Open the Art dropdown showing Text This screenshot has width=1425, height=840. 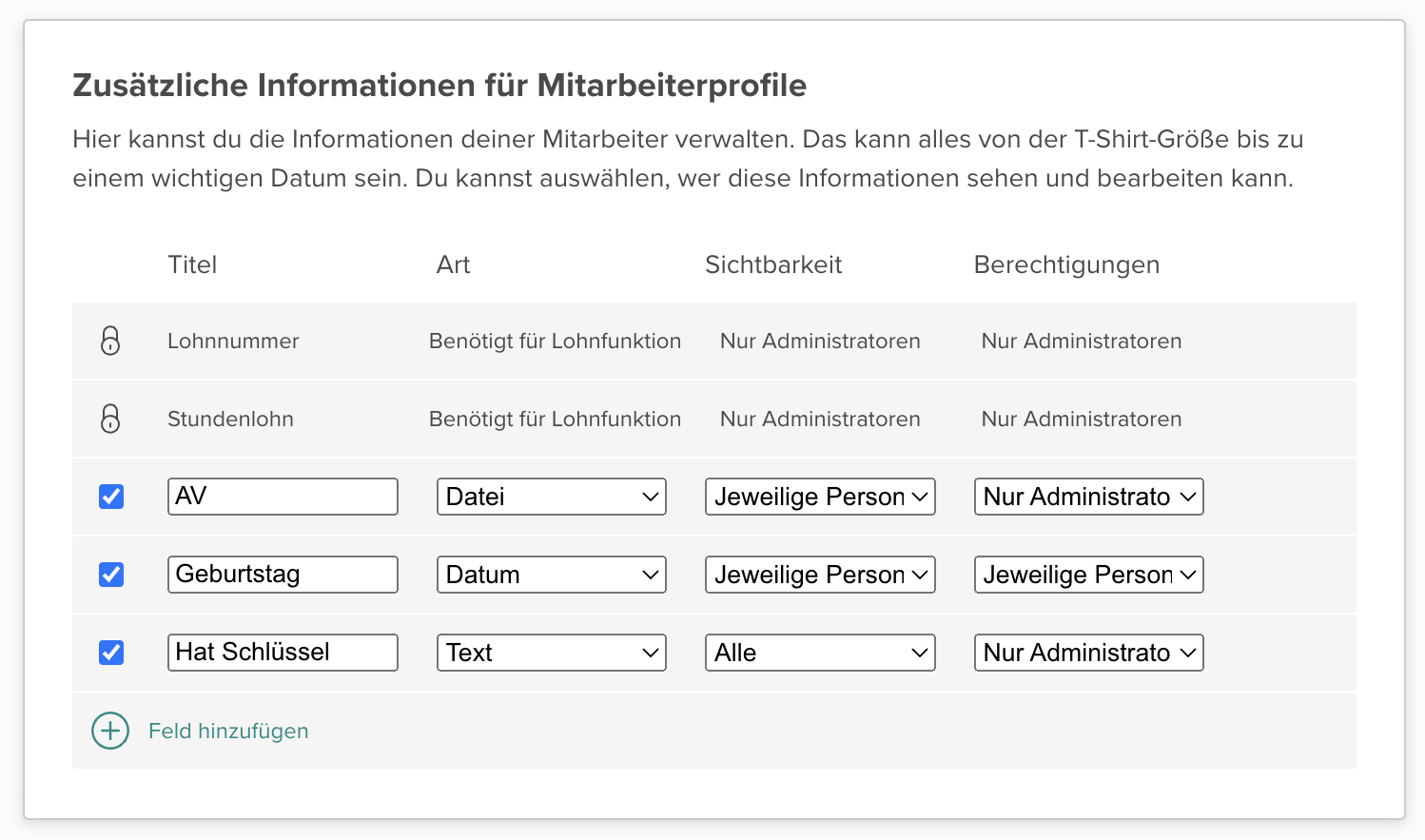552,653
